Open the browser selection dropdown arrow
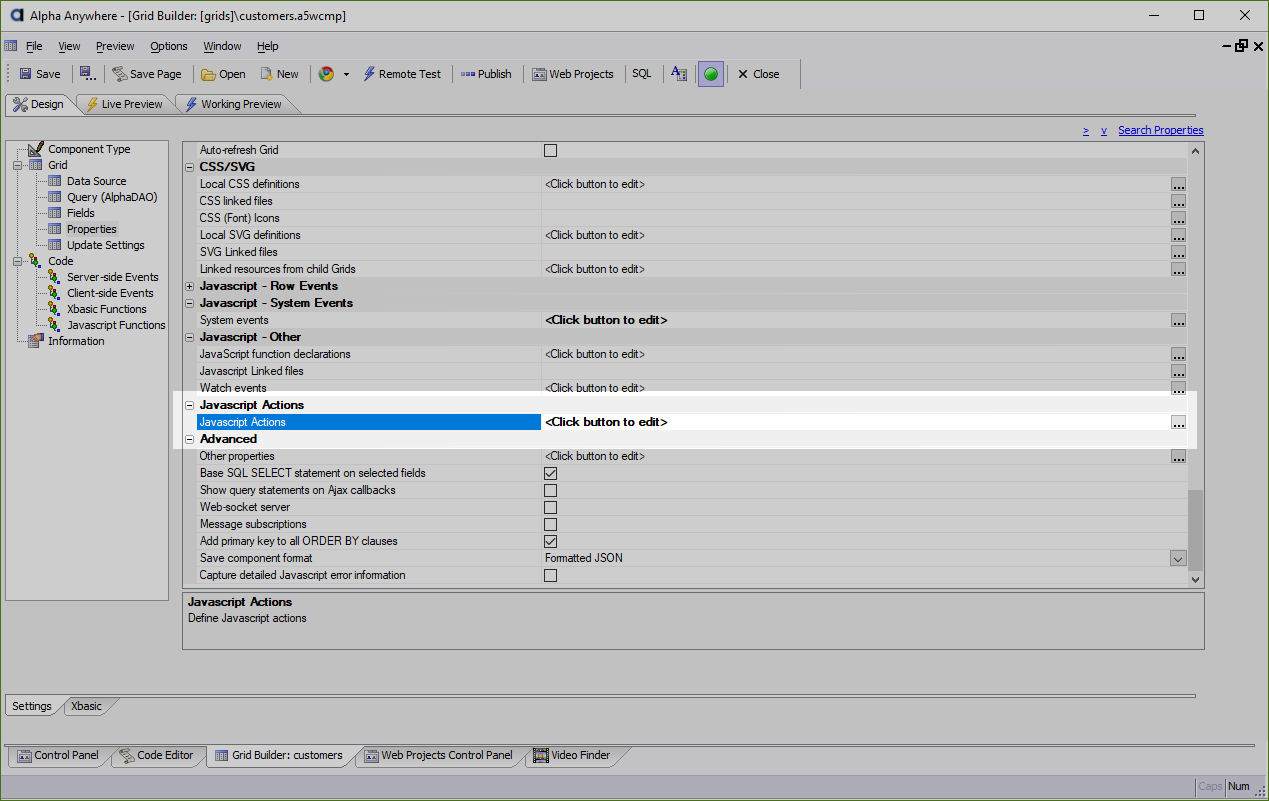Image resolution: width=1269 pixels, height=801 pixels. point(346,74)
